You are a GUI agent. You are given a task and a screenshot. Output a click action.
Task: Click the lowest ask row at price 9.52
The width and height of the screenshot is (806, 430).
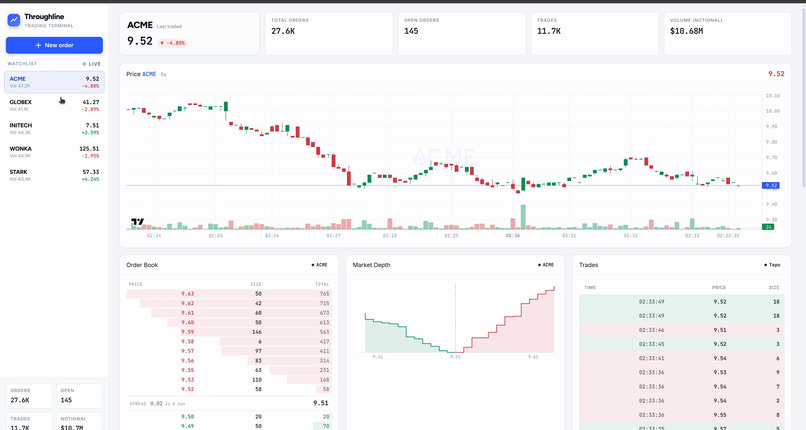229,389
